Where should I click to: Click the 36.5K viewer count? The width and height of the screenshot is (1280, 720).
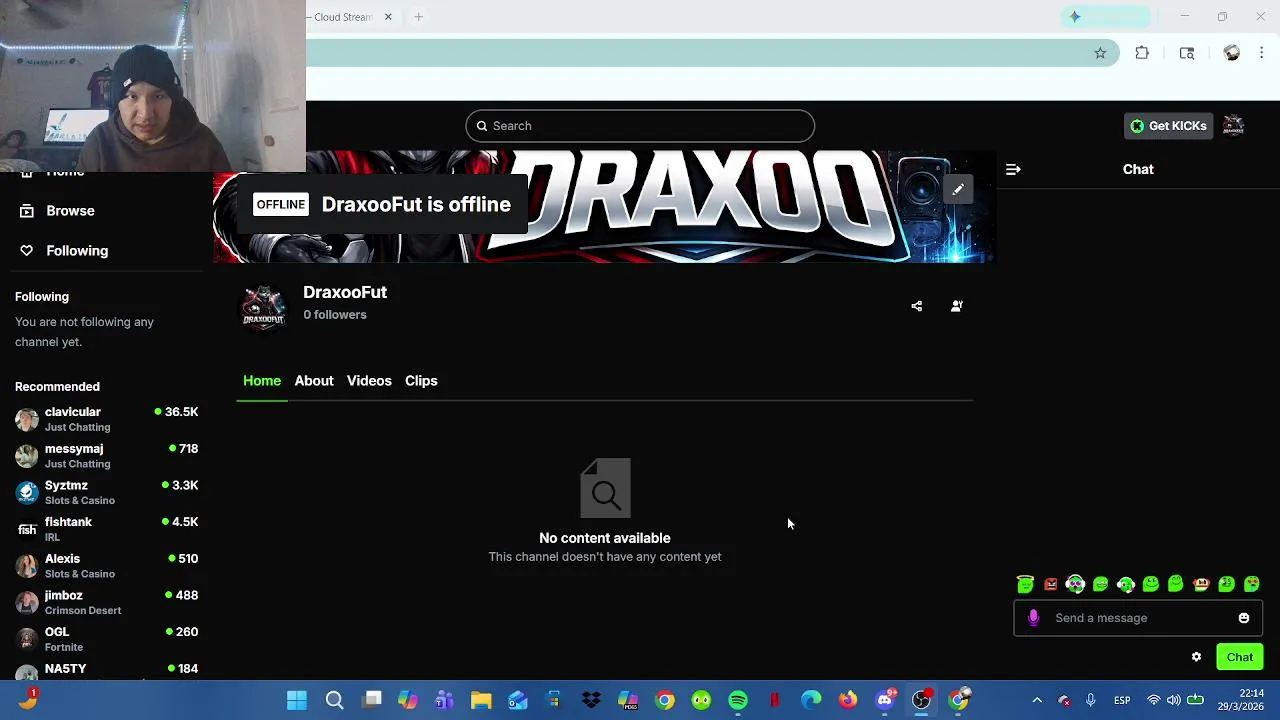pos(182,412)
